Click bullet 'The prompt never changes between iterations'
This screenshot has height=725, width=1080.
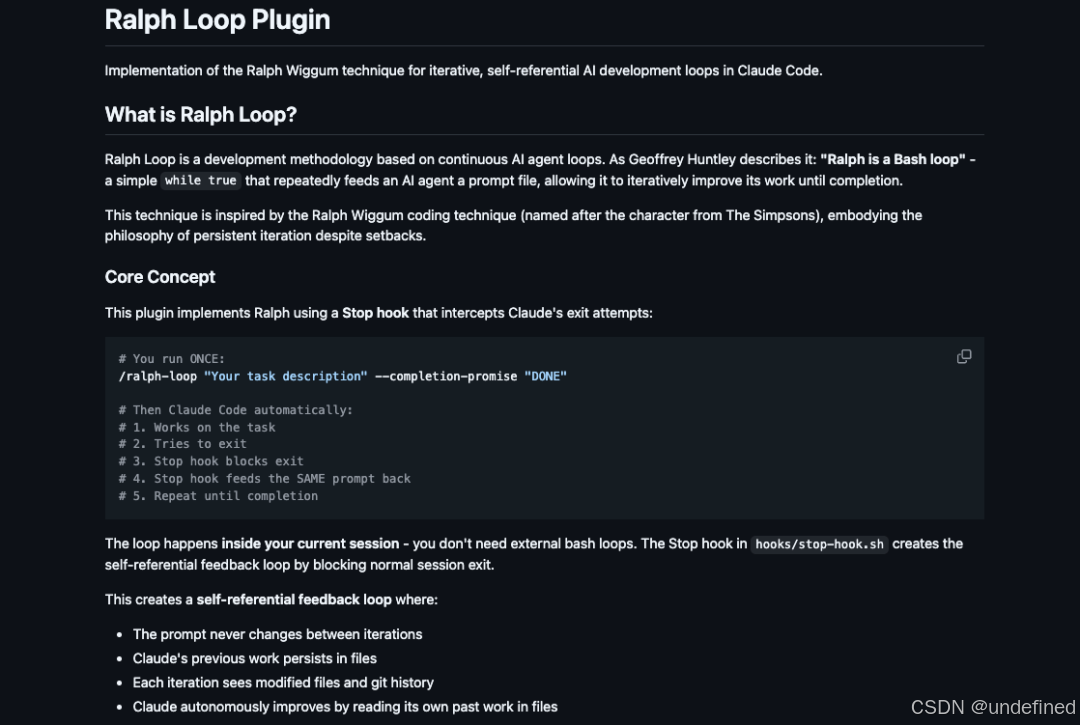coord(278,634)
